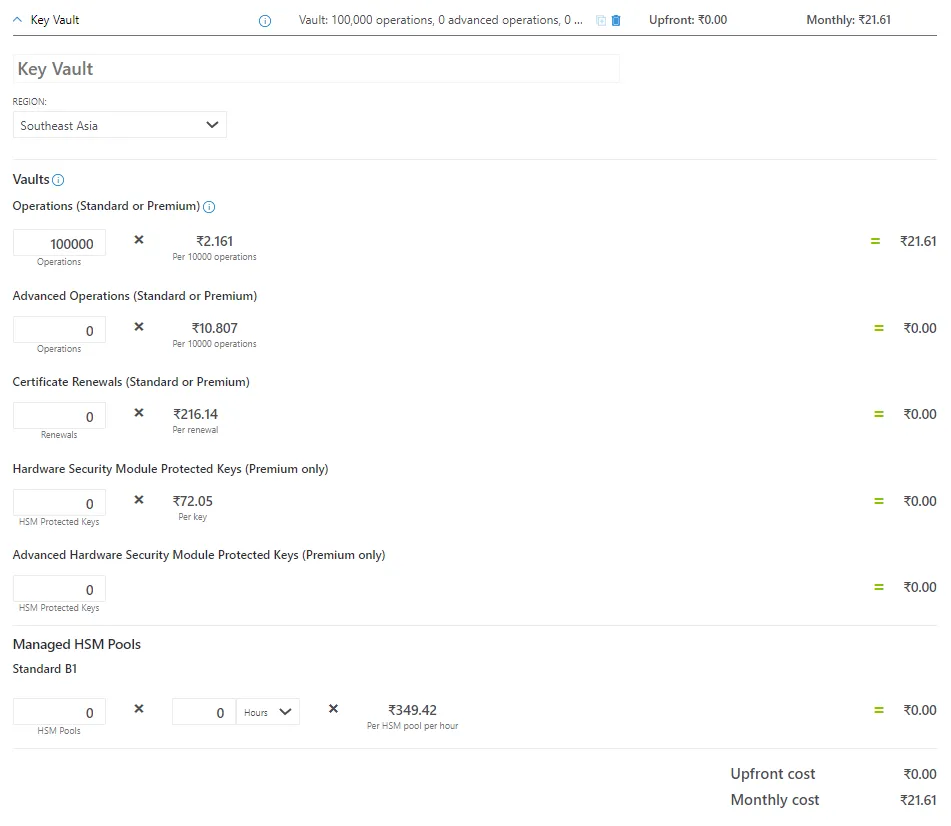Image resolution: width=951 pixels, height=826 pixels.
Task: Click info icon beside Operations (Standard or Premium)
Action: pos(209,207)
